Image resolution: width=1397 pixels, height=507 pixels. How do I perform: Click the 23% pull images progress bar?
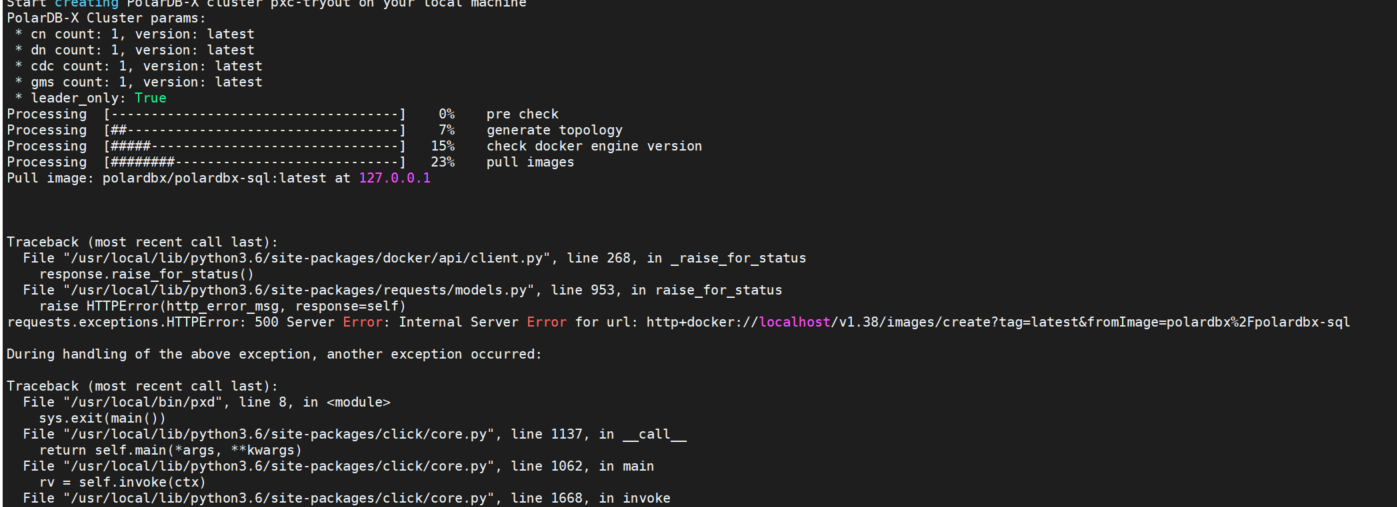pos(255,162)
